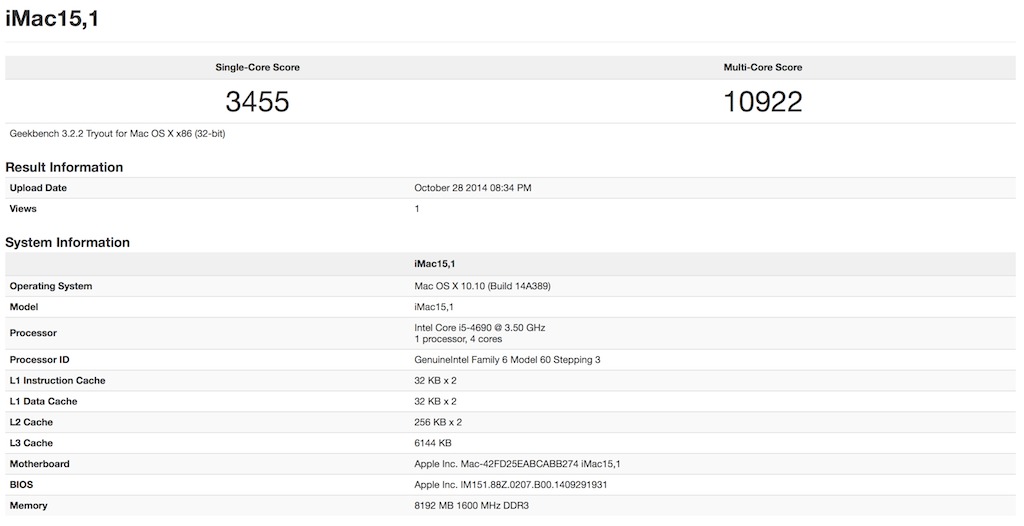
Task: Click the Model row label
Action: [25, 307]
